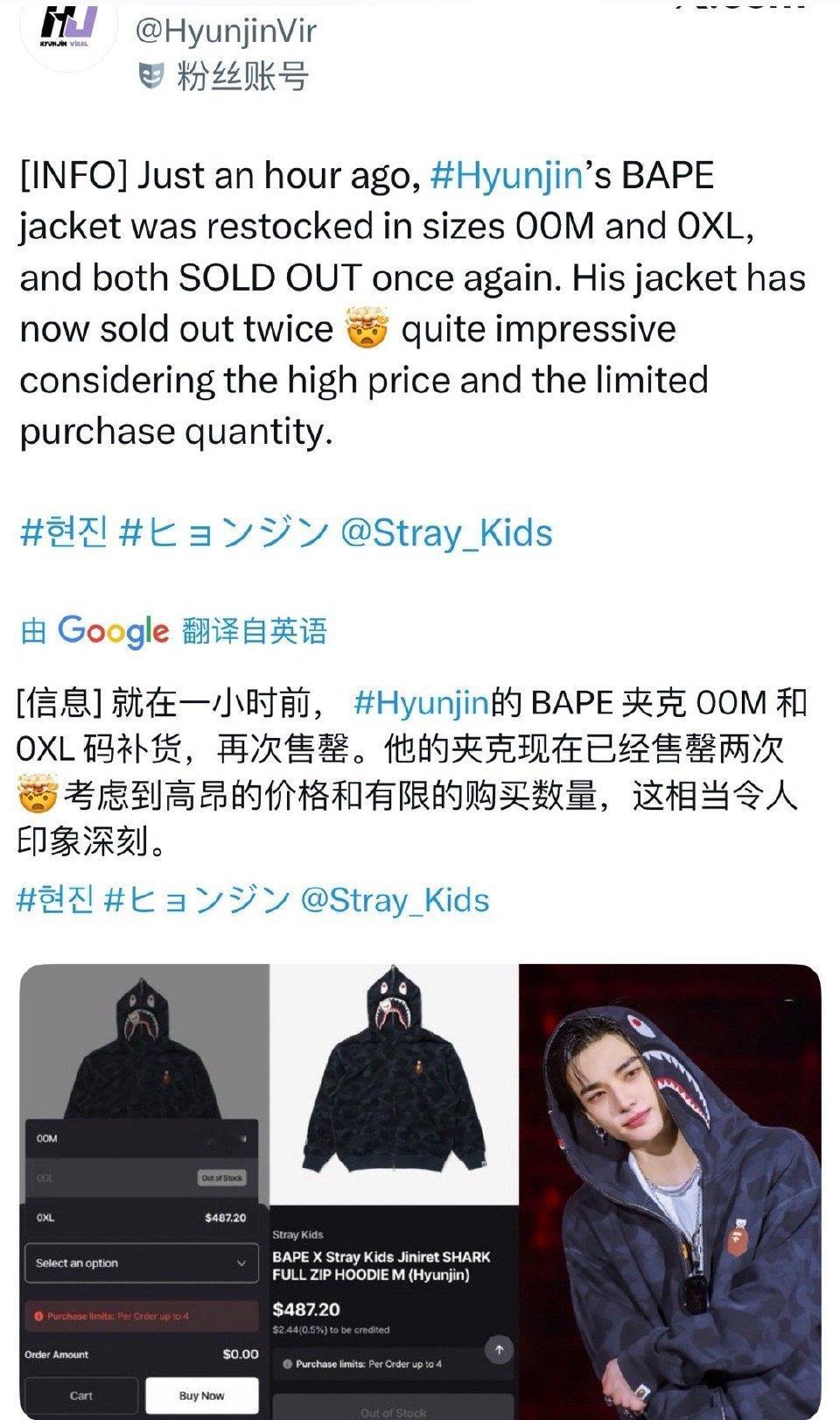Open the #ヒョンジン hashtag in the original post
Image resolution: width=840 pixels, height=1420 pixels.
(224, 533)
